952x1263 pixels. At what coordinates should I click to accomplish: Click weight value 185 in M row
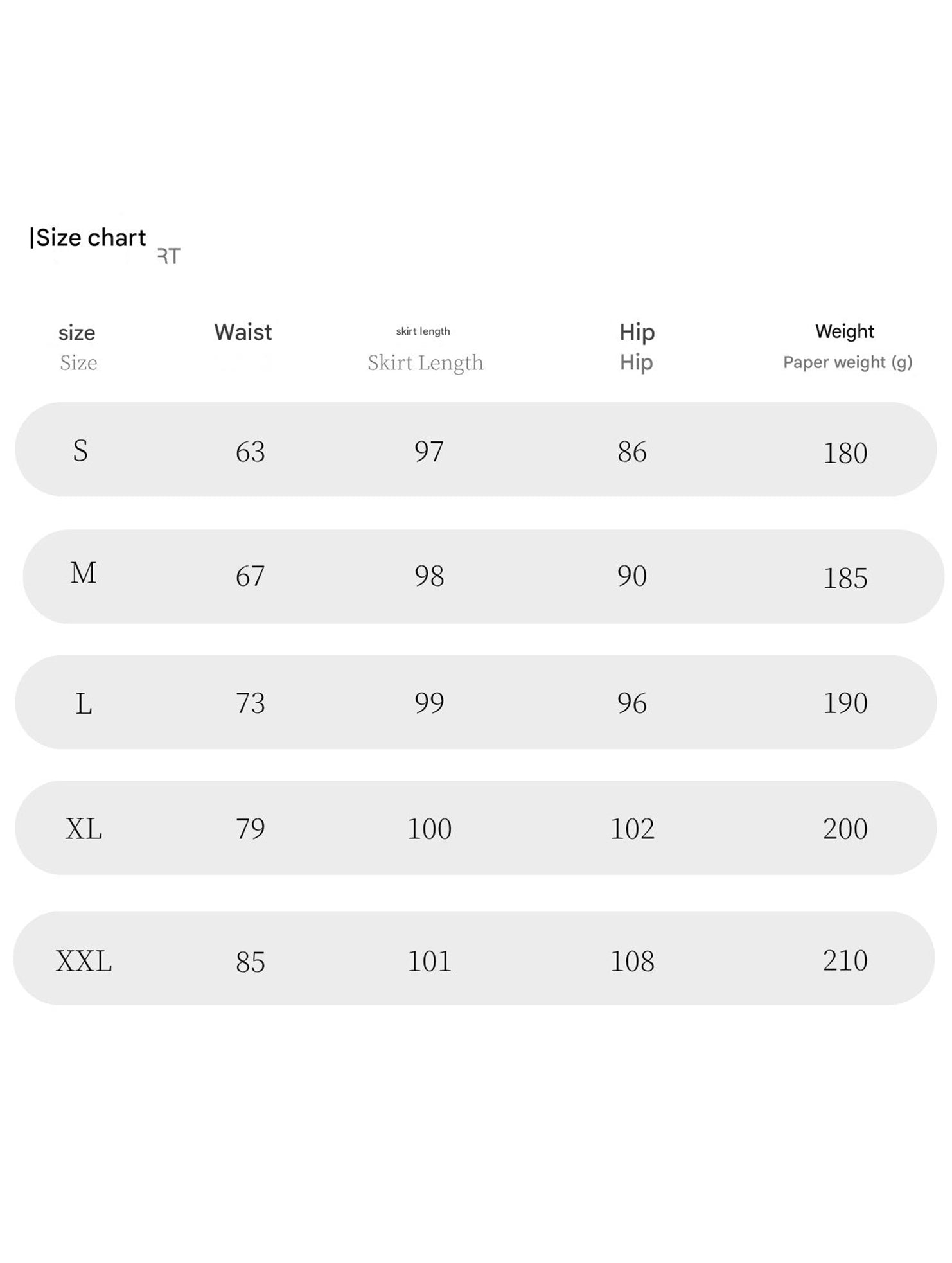(845, 578)
